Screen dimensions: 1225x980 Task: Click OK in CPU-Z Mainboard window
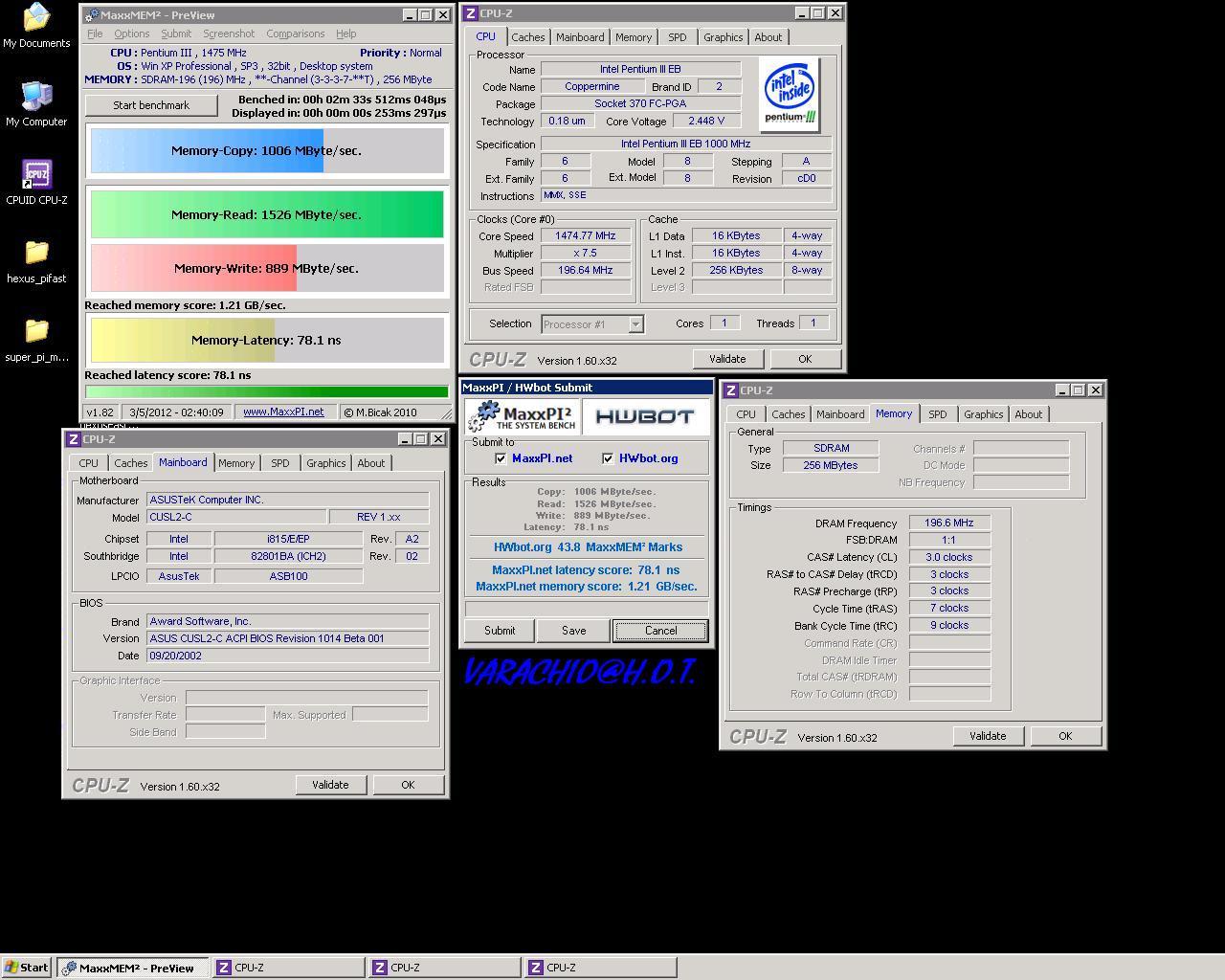pos(408,785)
